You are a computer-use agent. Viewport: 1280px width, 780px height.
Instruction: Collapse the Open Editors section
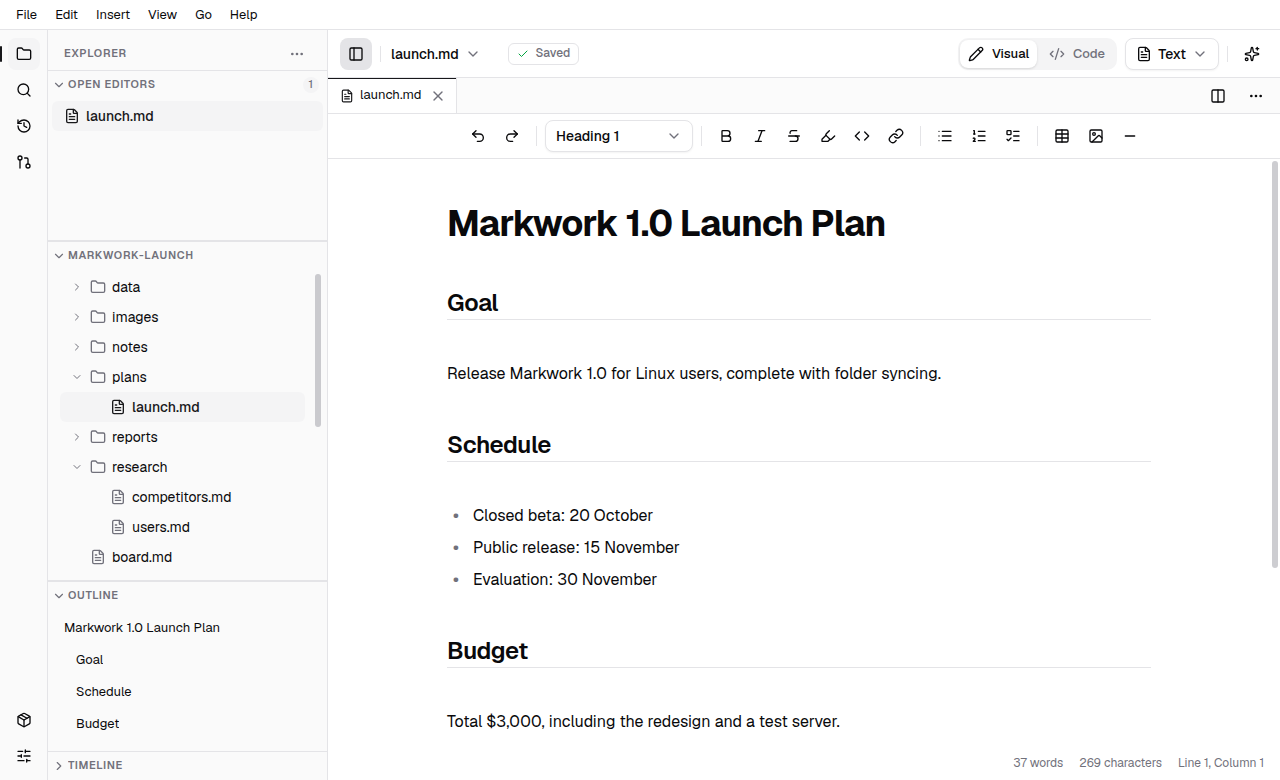click(x=188, y=84)
